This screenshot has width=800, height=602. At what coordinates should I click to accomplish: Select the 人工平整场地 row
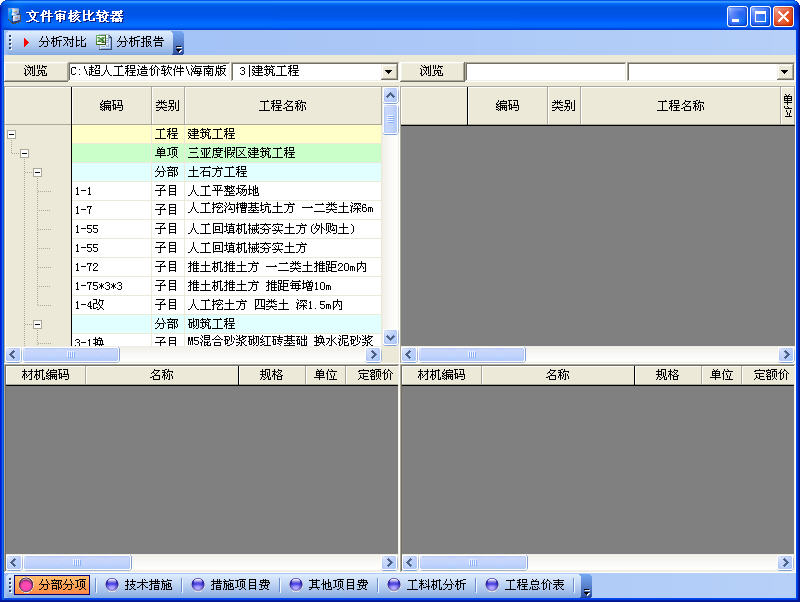pos(227,191)
